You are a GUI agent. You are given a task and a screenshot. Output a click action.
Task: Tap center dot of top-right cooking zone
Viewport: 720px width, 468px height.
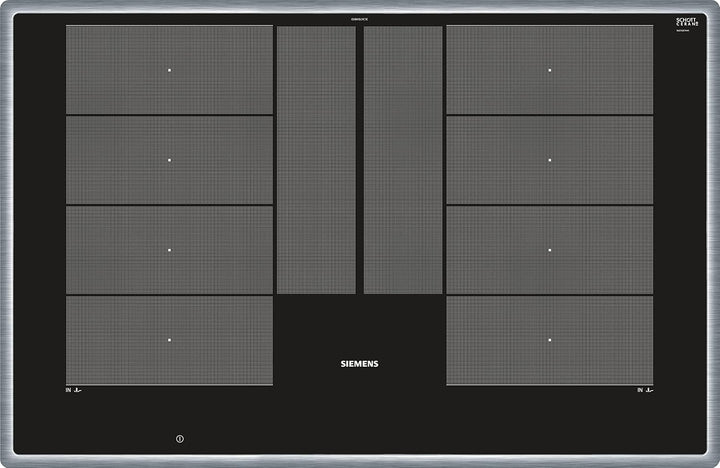[x=549, y=70]
